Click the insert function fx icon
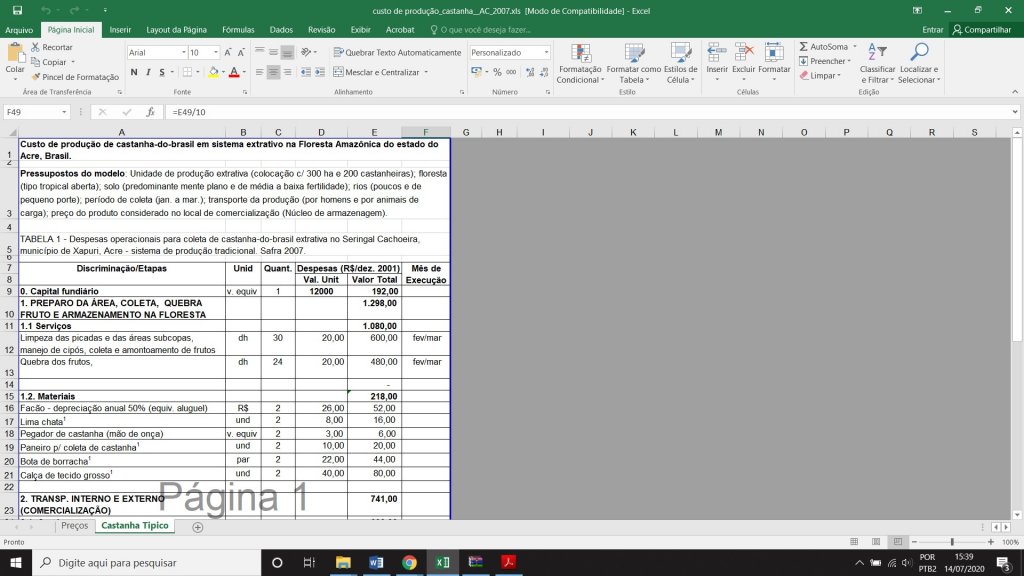This screenshot has height=576, width=1024. pos(150,112)
